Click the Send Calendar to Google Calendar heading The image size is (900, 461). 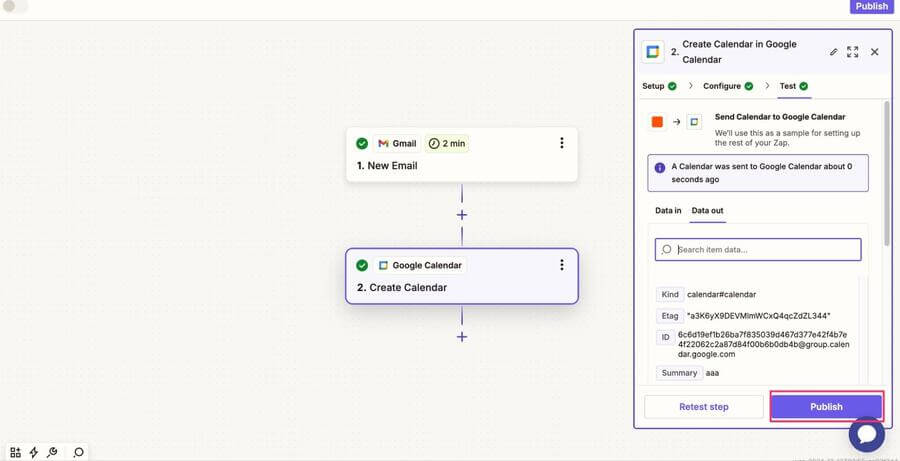point(779,117)
